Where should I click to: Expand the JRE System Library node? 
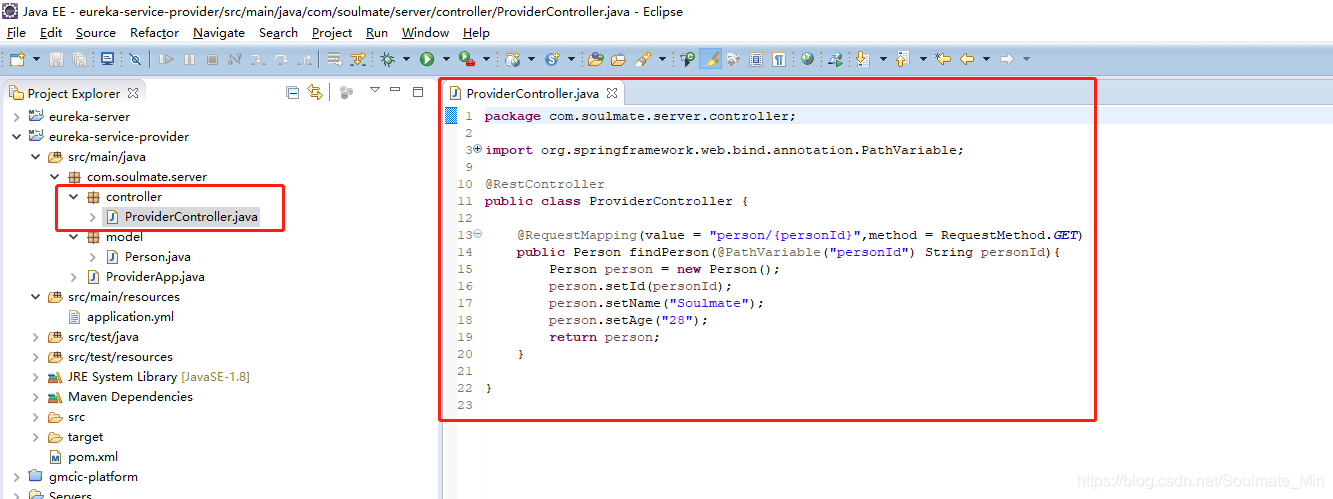35,377
